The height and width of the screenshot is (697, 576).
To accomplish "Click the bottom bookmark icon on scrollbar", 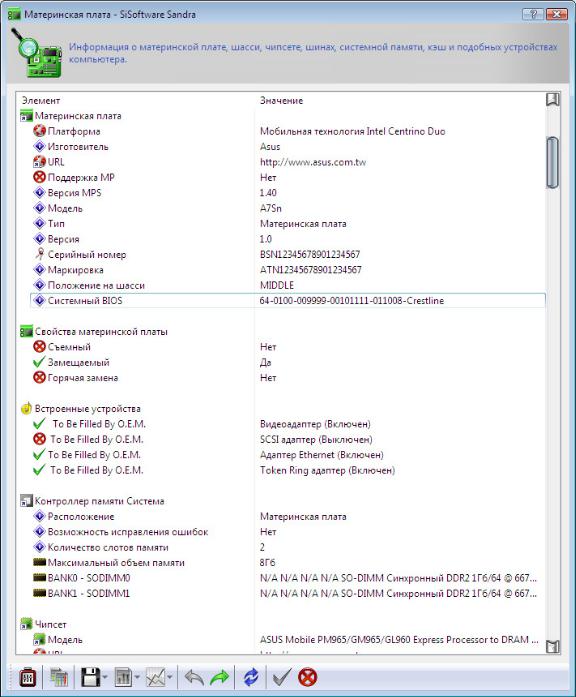I will pyautogui.click(x=552, y=646).
